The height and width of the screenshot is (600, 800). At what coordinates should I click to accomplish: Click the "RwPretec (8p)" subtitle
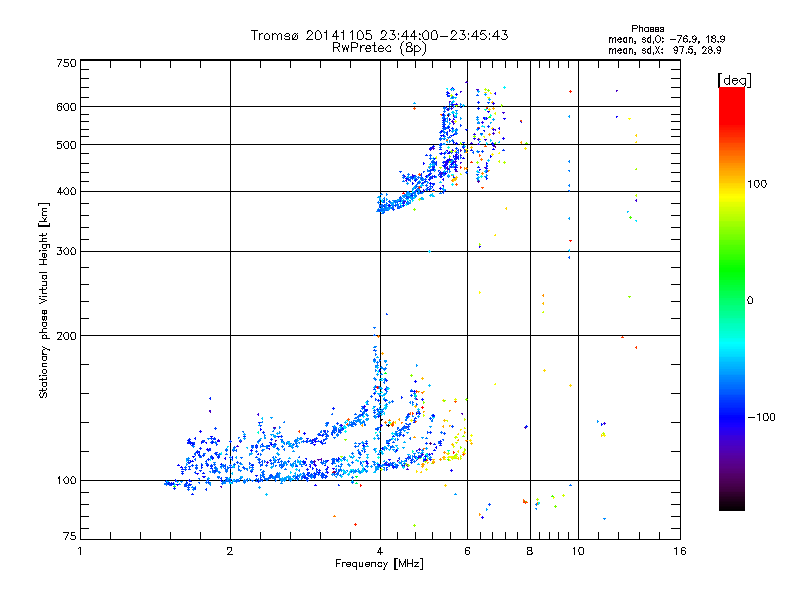tap(379, 48)
